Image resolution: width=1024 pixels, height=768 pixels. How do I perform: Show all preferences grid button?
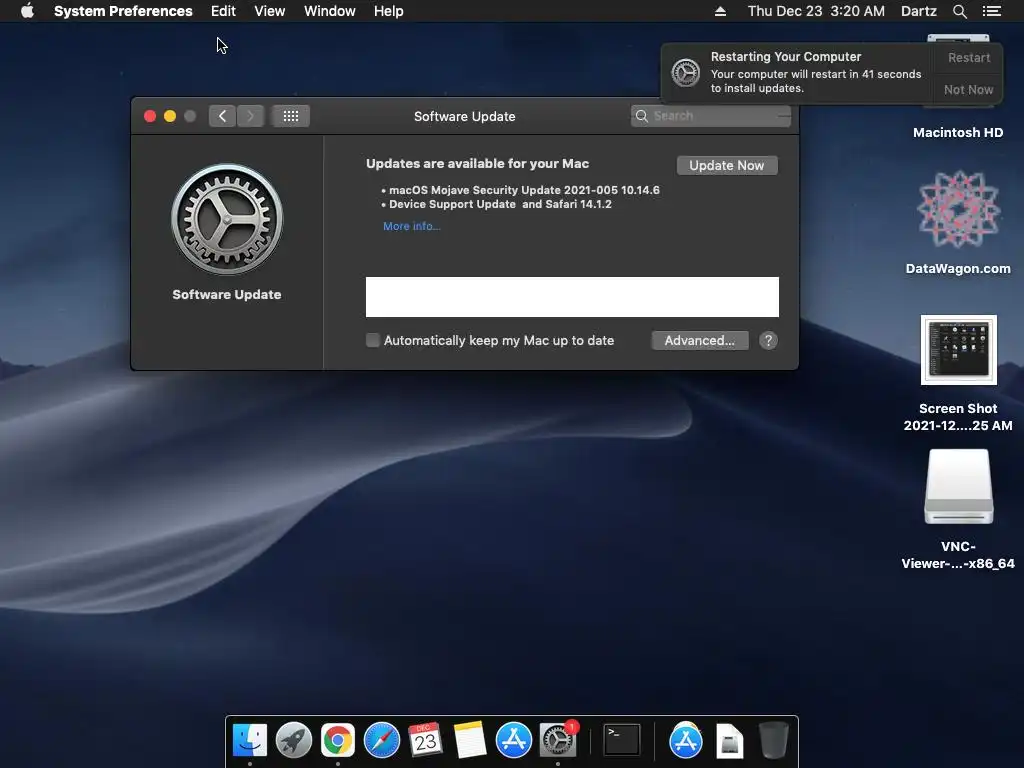click(x=291, y=116)
